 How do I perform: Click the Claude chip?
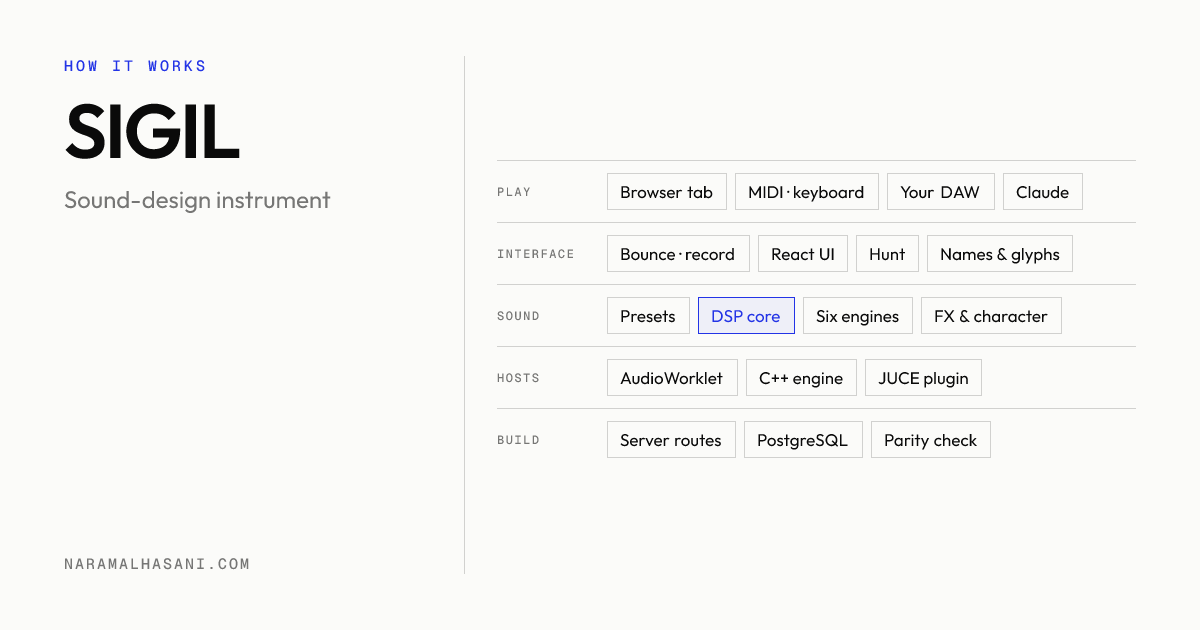click(x=1042, y=192)
